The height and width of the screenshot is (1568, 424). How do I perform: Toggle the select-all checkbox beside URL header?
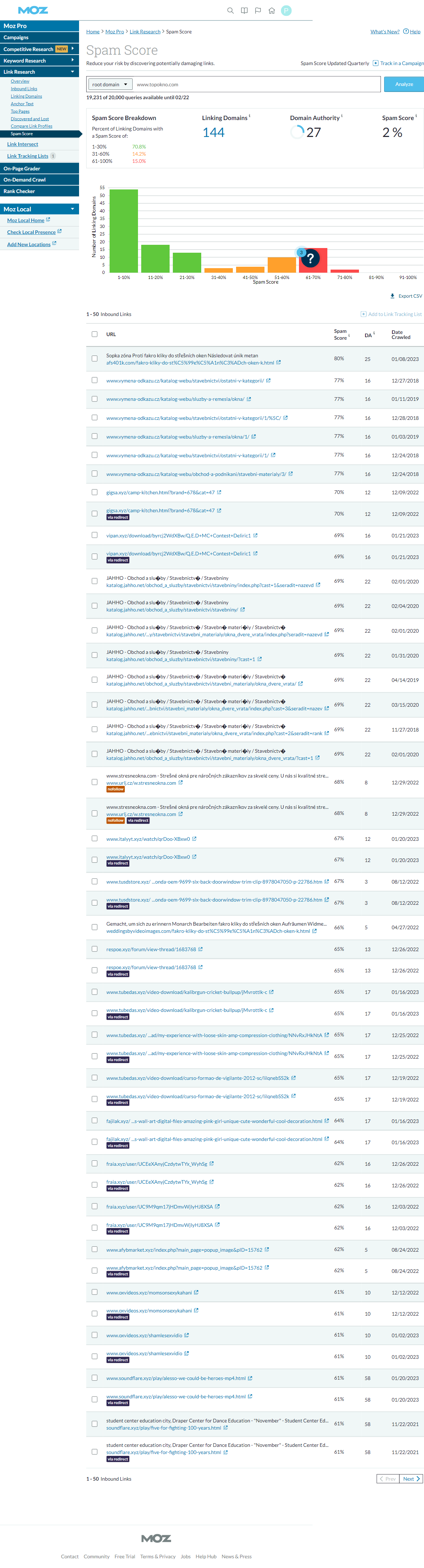pyautogui.click(x=94, y=334)
